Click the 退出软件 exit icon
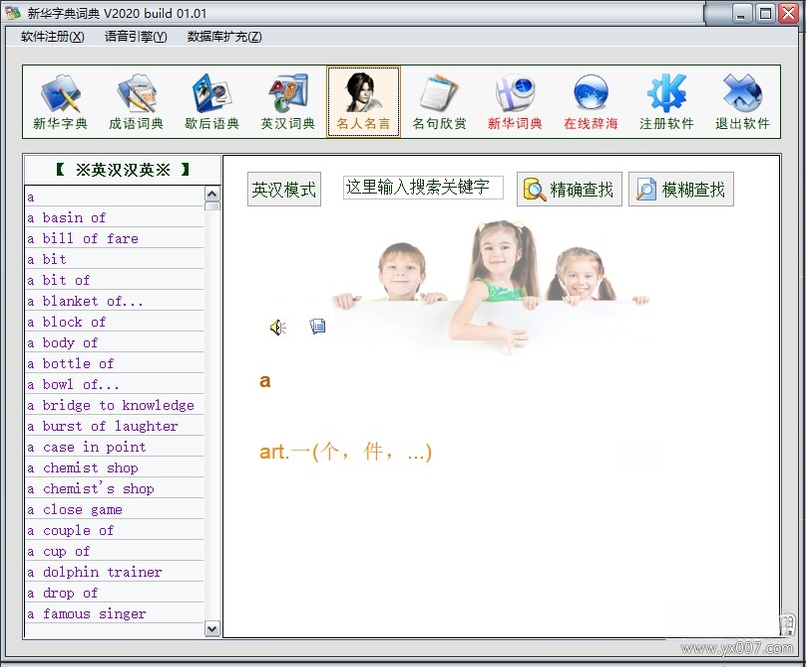The width and height of the screenshot is (806, 667). [742, 102]
